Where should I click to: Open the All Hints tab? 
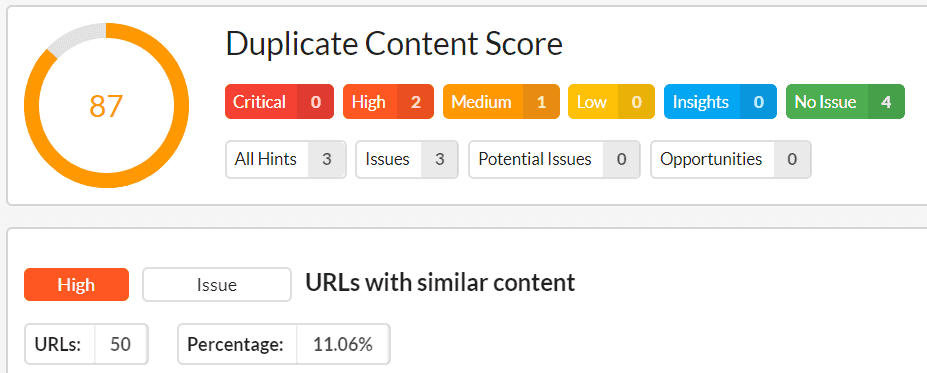286,159
